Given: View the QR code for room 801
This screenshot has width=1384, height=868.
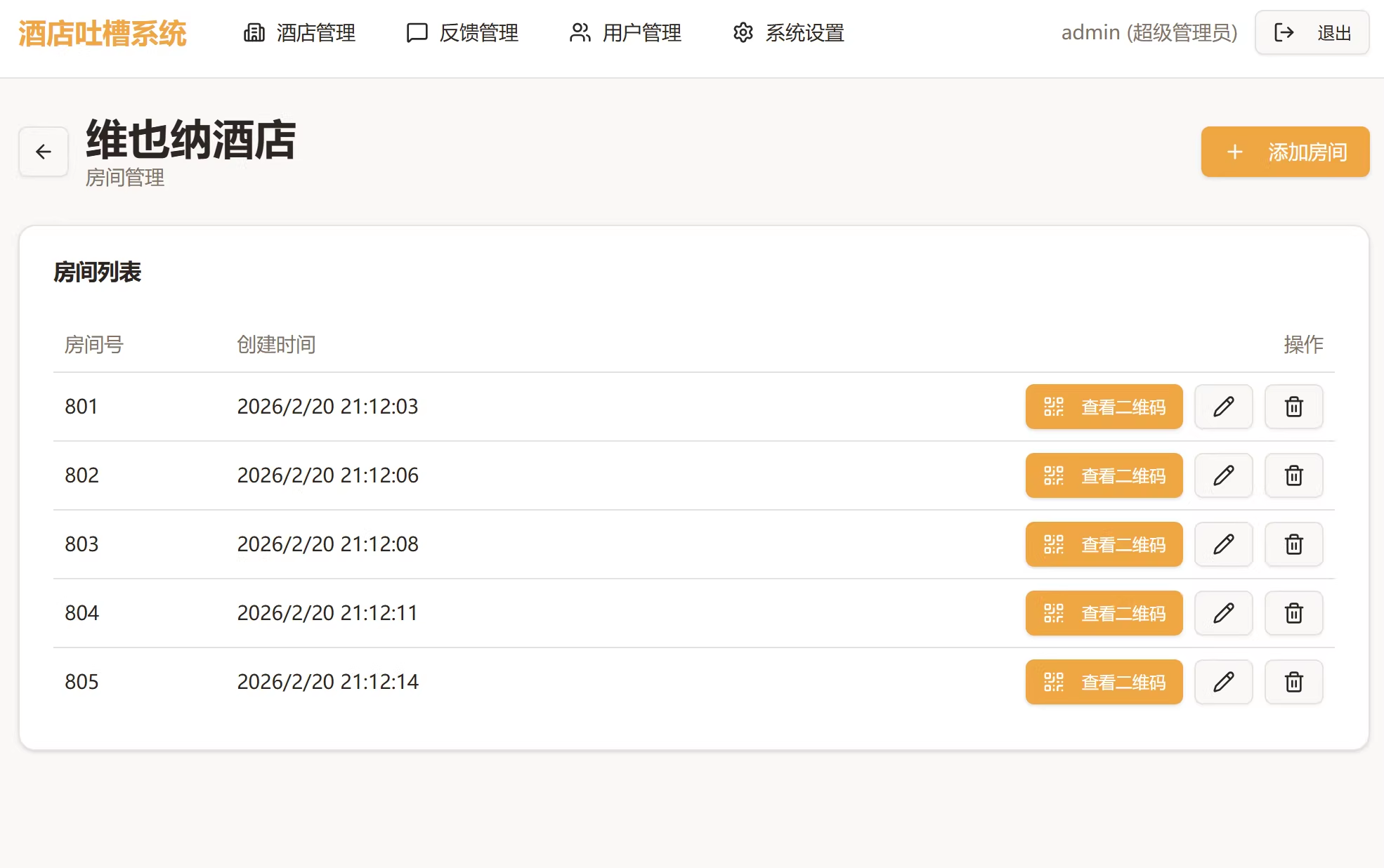Looking at the screenshot, I should pyautogui.click(x=1104, y=407).
